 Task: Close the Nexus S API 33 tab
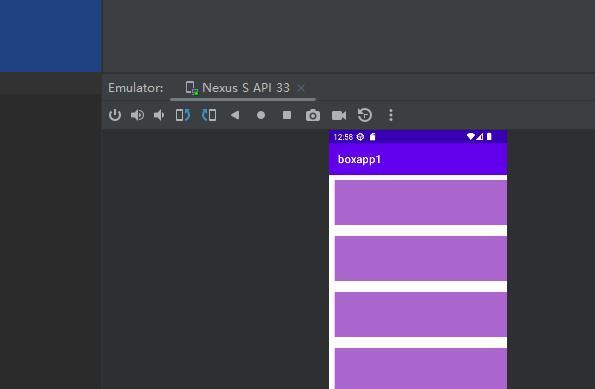[x=301, y=88]
